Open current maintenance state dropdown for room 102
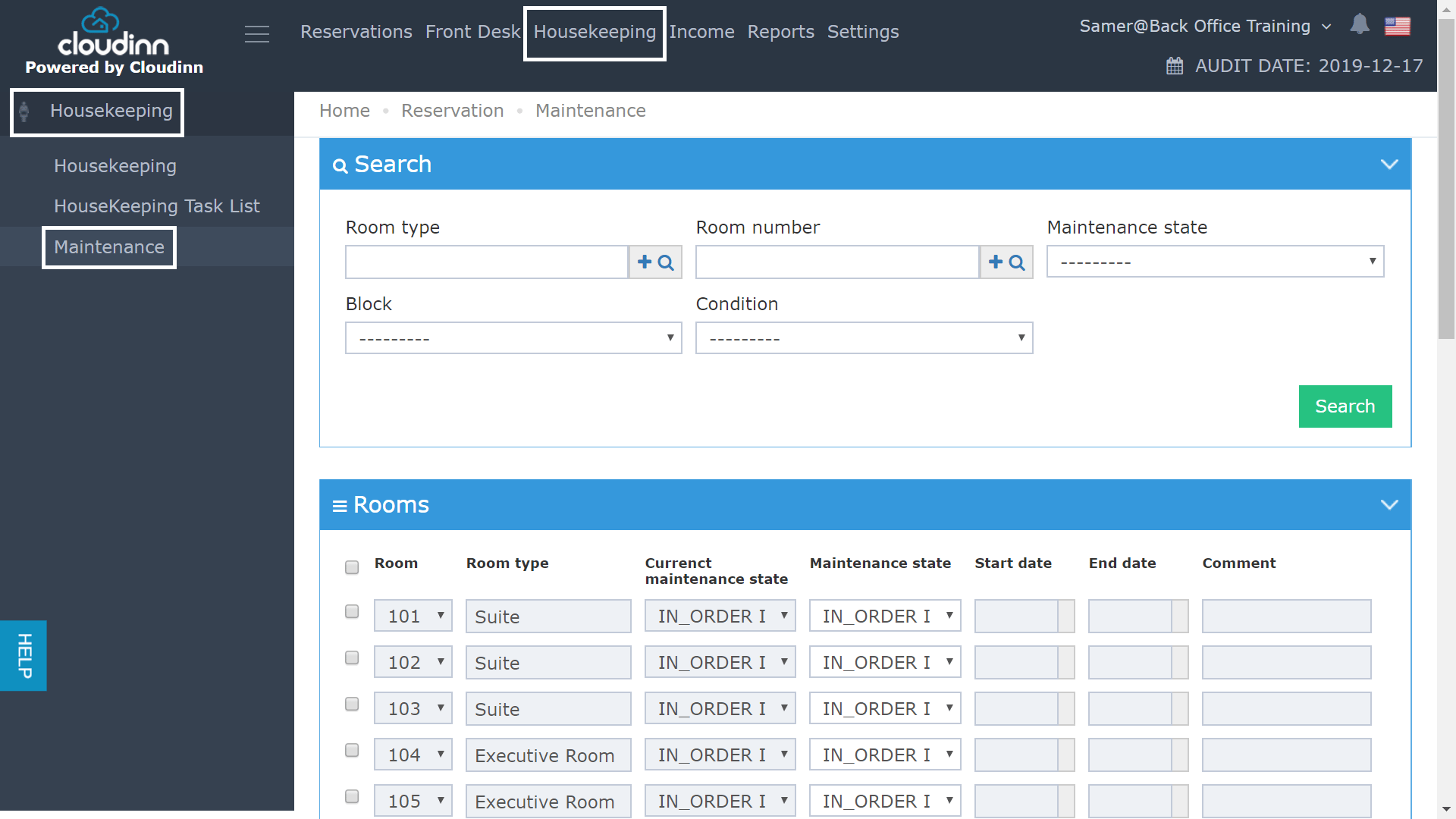The image size is (1456, 819). coord(720,662)
